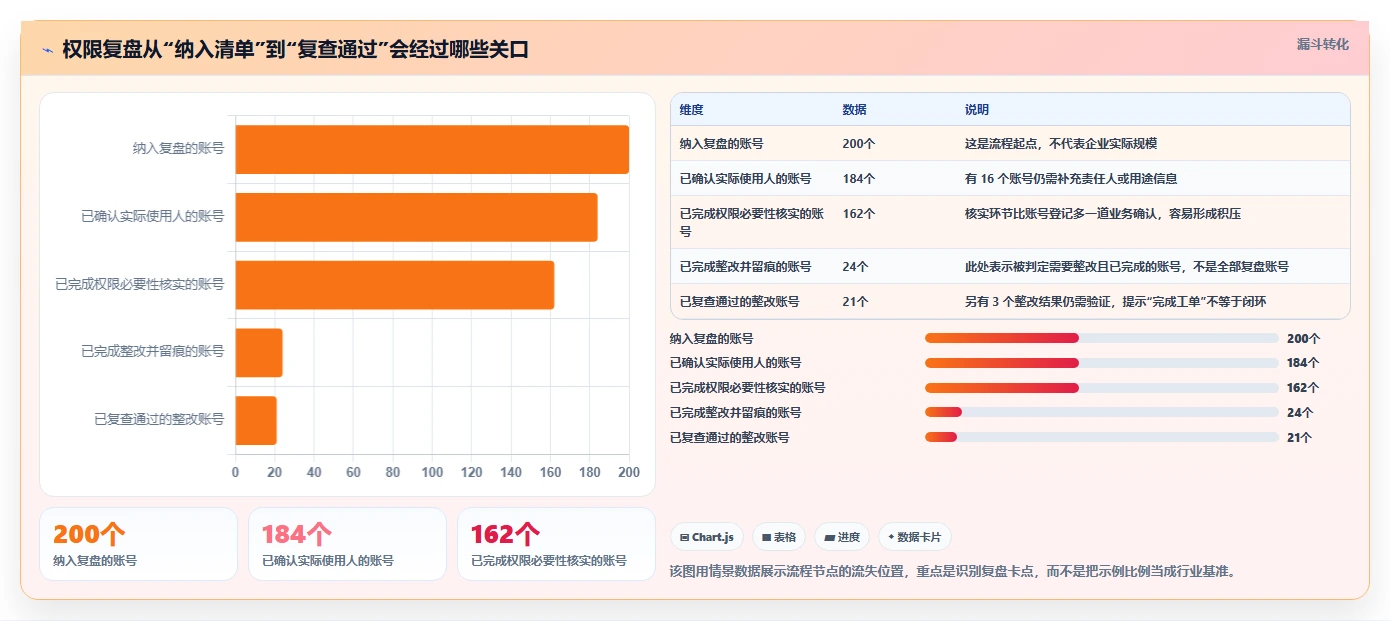
Task: Click progress list label 已完成权限必要性核实的账号
Action: 747,388
